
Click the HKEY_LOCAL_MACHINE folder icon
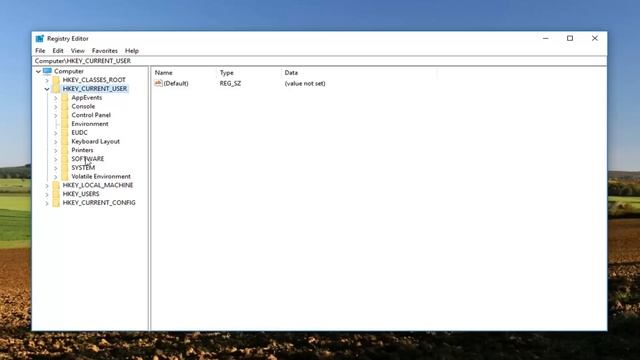pos(56,185)
